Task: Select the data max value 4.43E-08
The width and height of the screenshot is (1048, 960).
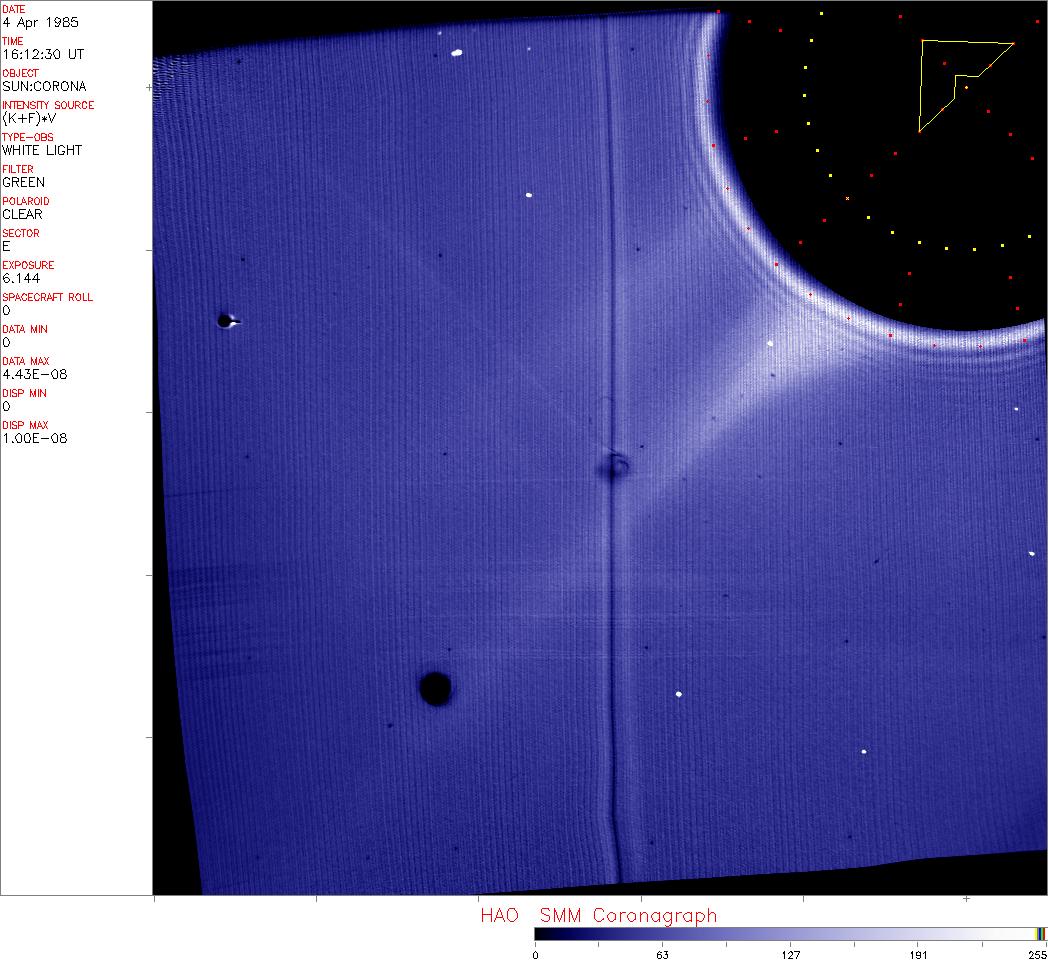Action: pyautogui.click(x=34, y=374)
